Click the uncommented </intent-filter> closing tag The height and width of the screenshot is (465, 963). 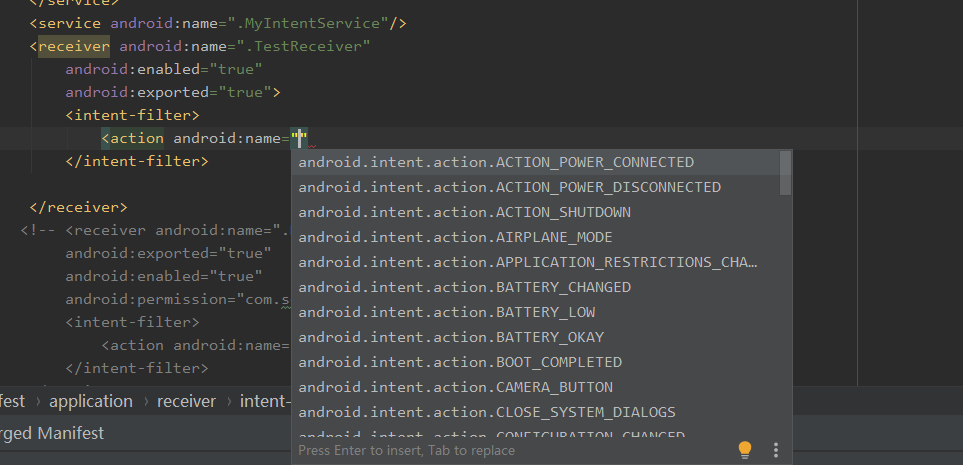click(137, 162)
